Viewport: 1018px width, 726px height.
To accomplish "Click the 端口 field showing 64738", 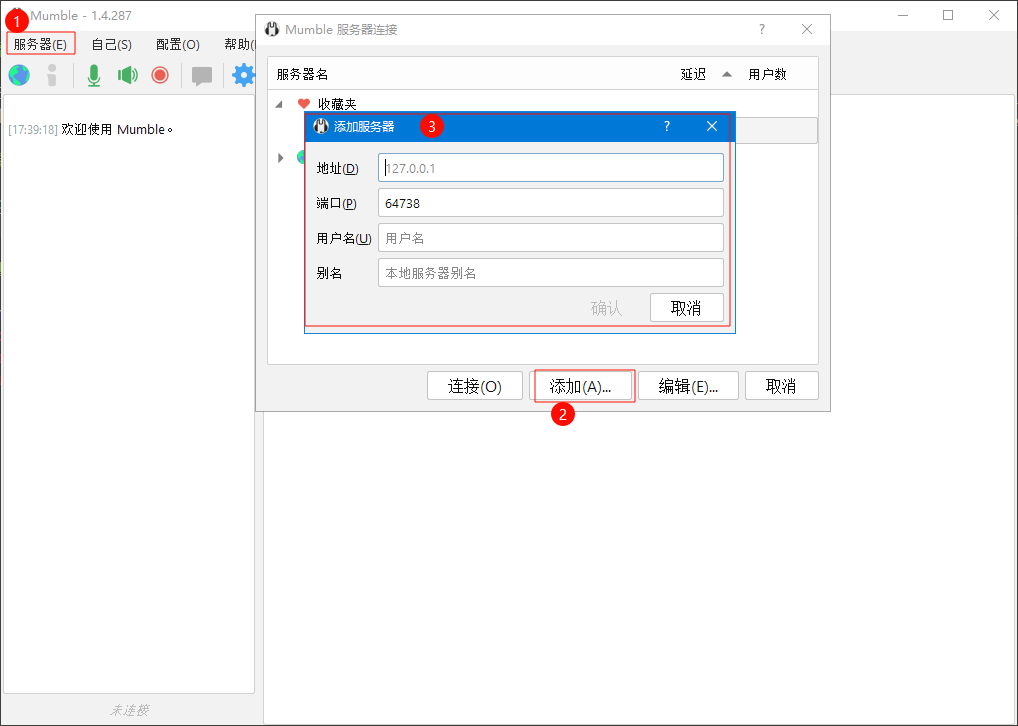I will (551, 203).
